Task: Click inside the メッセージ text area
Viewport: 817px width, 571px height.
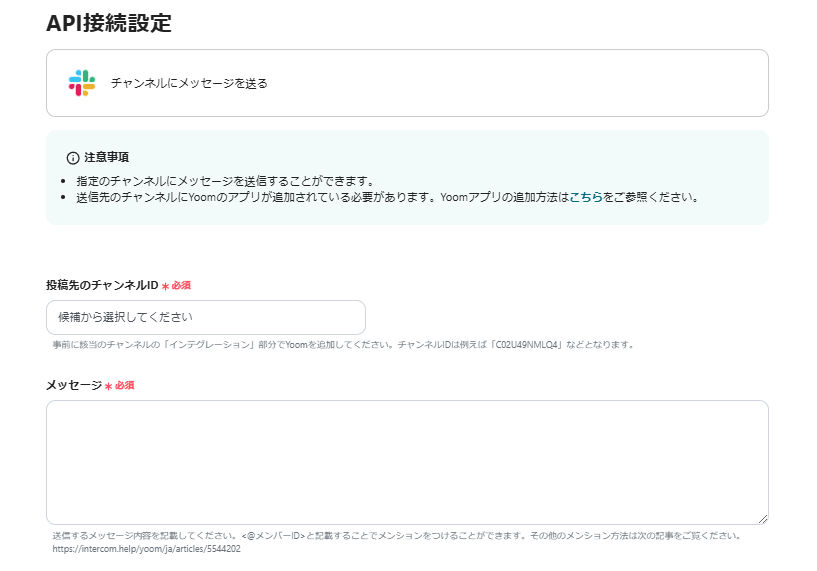Action: click(x=407, y=462)
